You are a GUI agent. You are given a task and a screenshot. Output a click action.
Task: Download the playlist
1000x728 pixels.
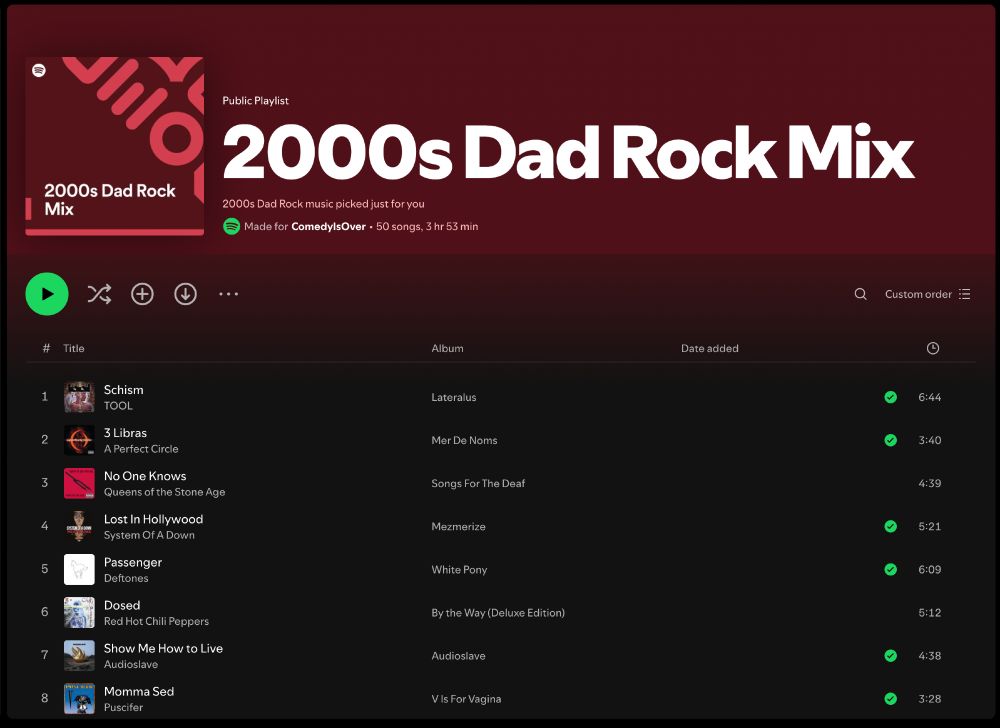coord(186,294)
